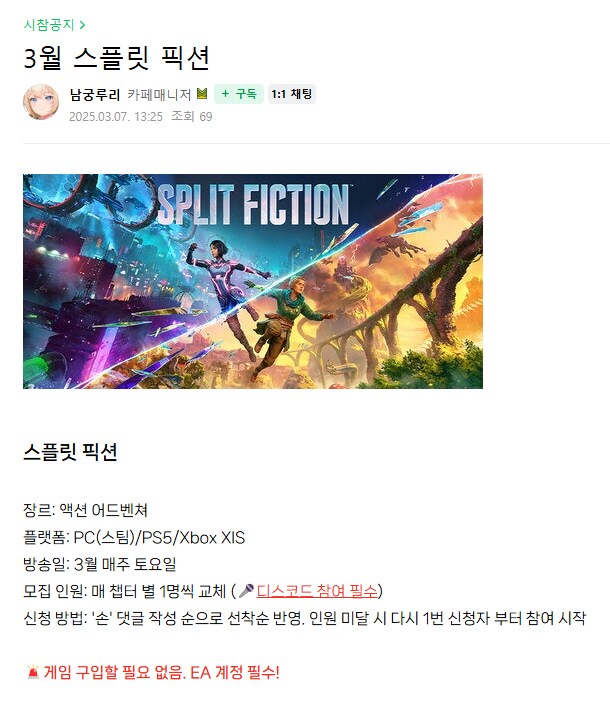Follow the 디스코드 참여 필수 link
Viewport: 610px width, 710px height.
[x=316, y=591]
